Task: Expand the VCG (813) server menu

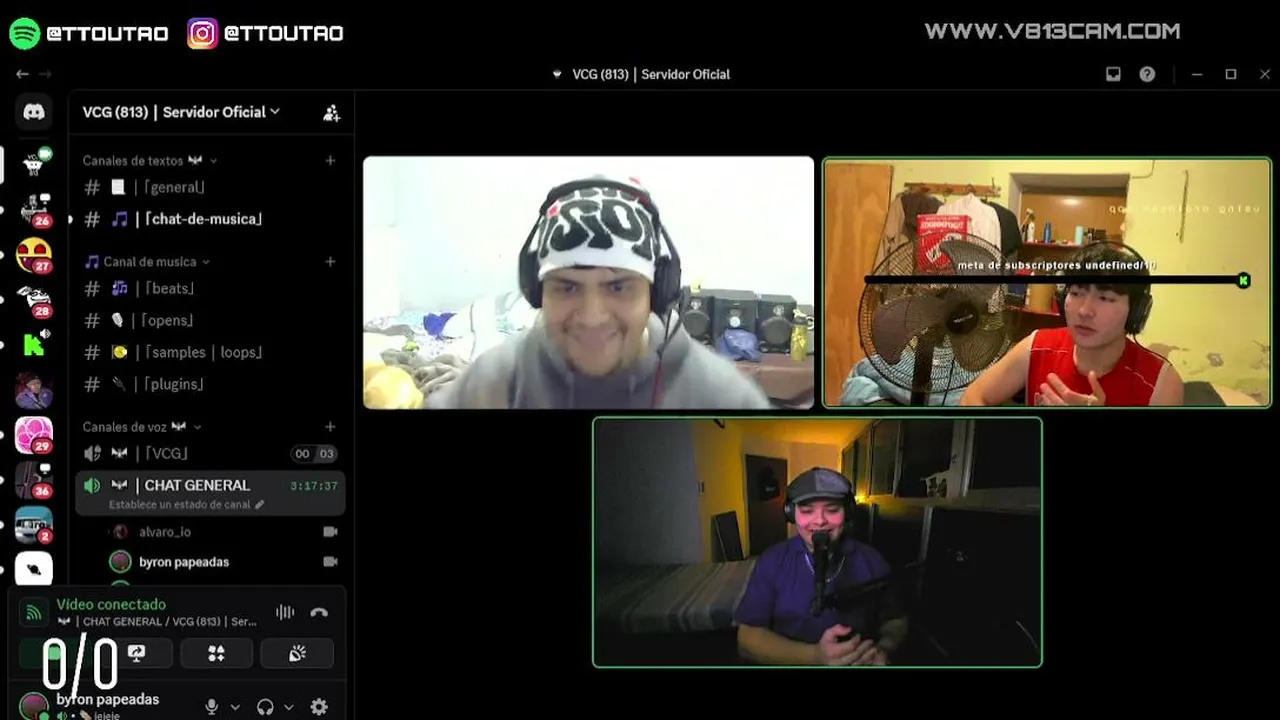Action: [181, 112]
